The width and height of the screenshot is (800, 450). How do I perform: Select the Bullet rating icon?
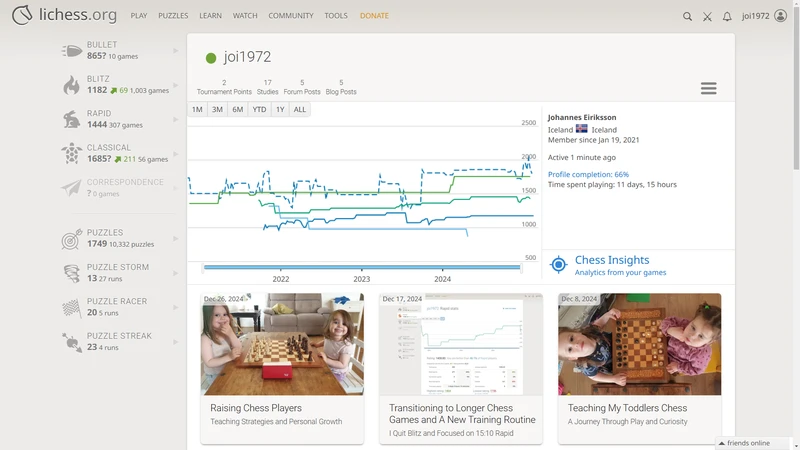(72, 51)
